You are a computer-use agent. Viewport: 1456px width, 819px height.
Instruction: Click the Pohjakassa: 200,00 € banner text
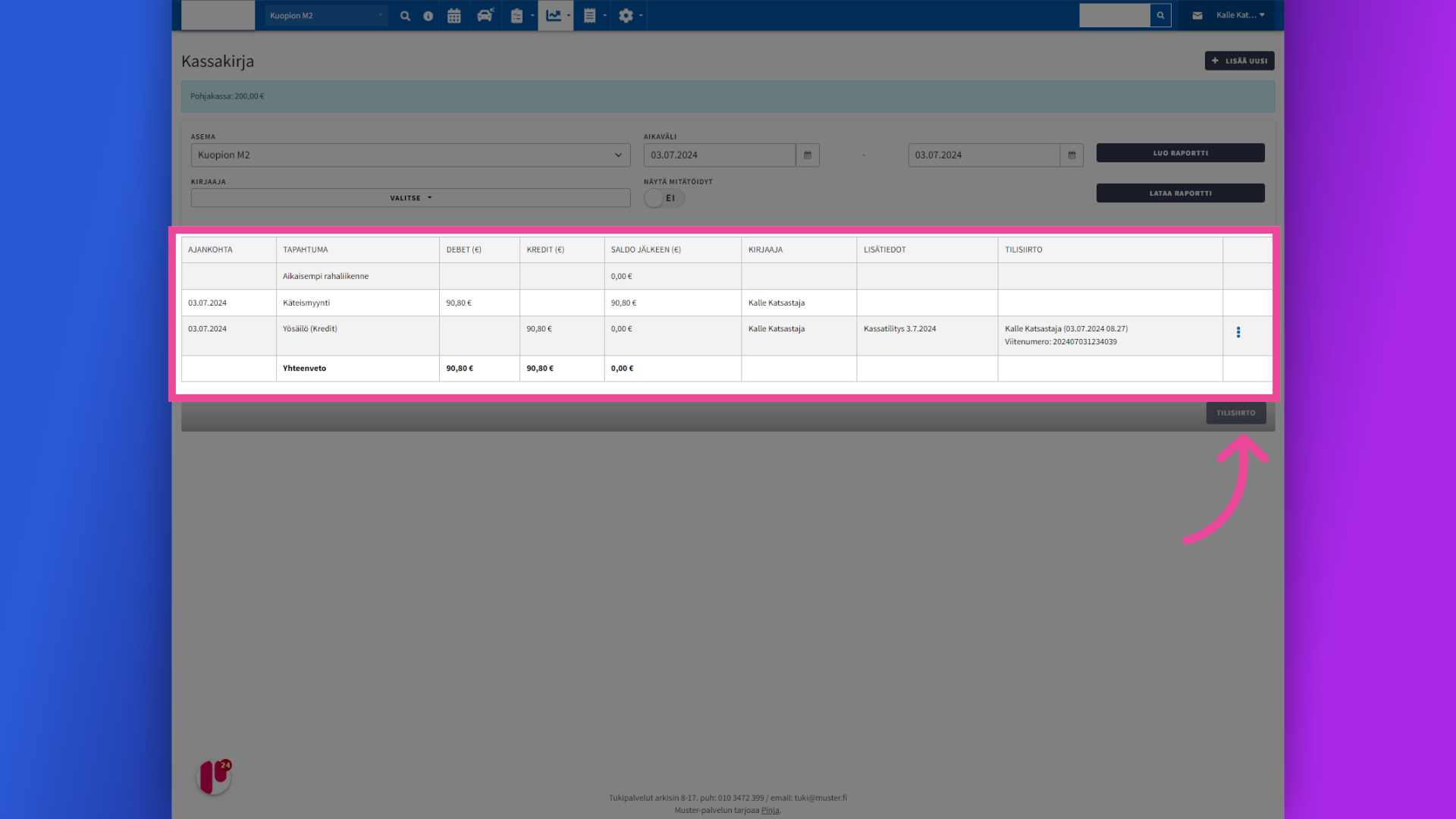point(227,96)
